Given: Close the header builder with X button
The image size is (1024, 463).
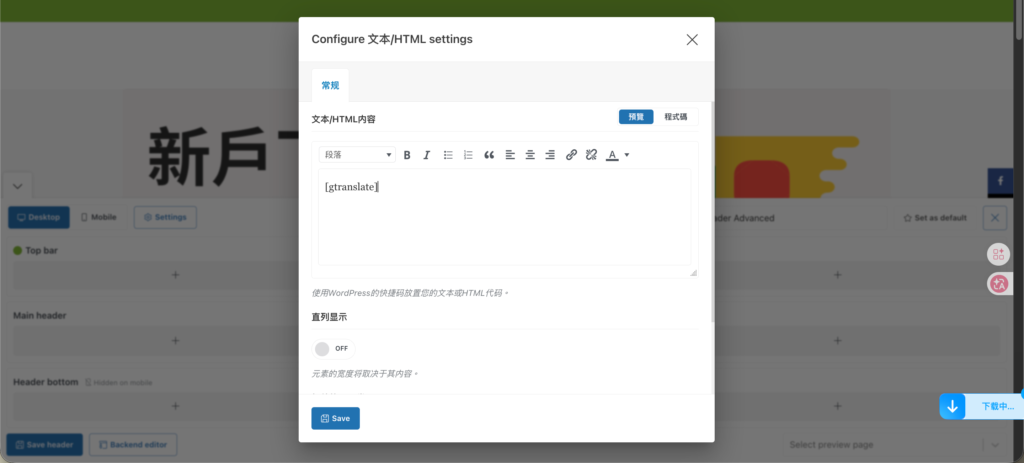Looking at the screenshot, I should [x=995, y=218].
